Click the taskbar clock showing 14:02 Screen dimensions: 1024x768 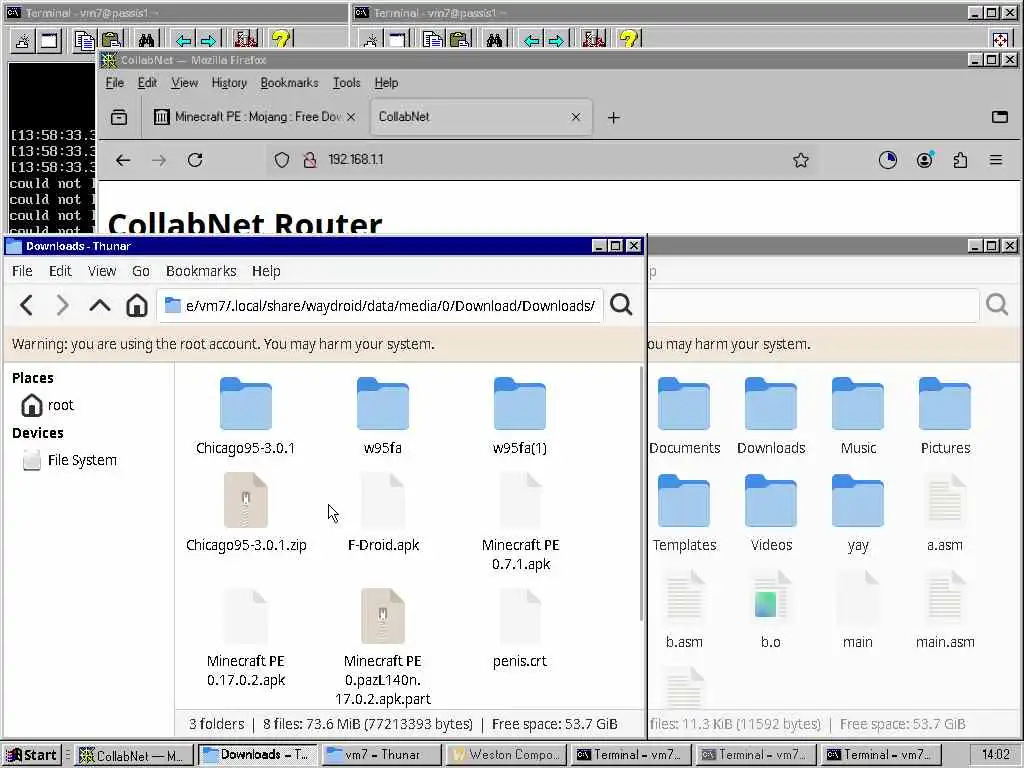[x=995, y=755]
